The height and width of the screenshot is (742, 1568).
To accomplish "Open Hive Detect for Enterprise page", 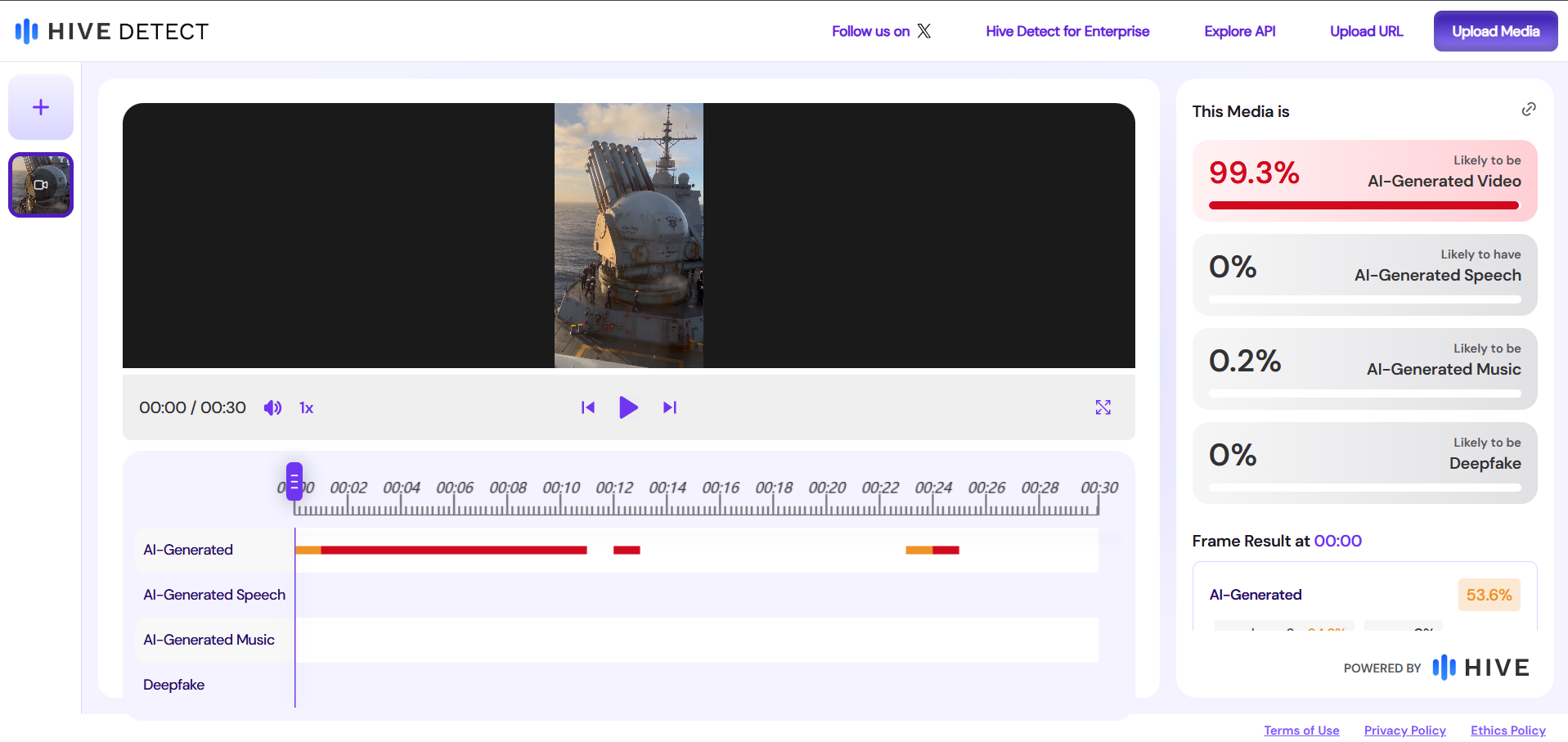I will (1067, 31).
